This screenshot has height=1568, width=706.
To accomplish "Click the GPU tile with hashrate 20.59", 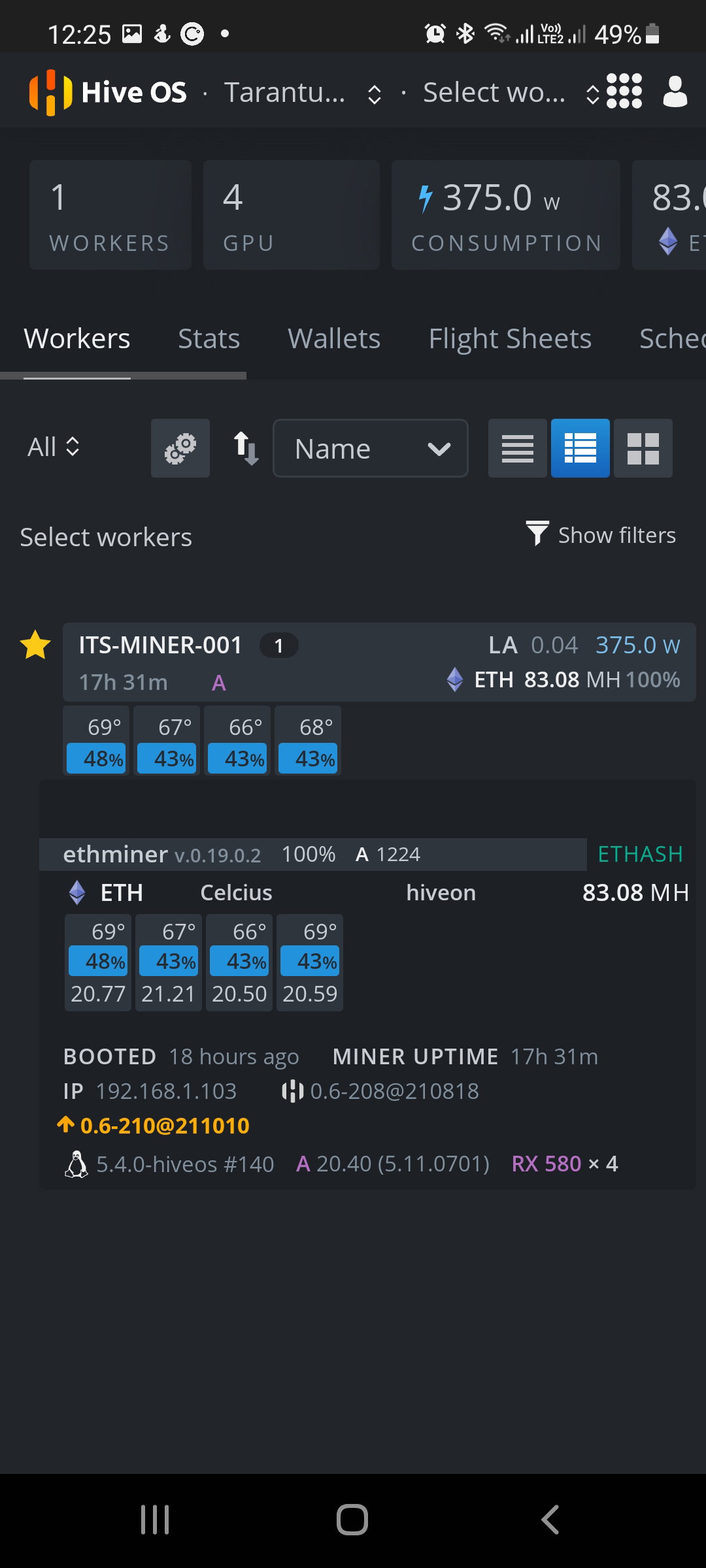I will (310, 963).
